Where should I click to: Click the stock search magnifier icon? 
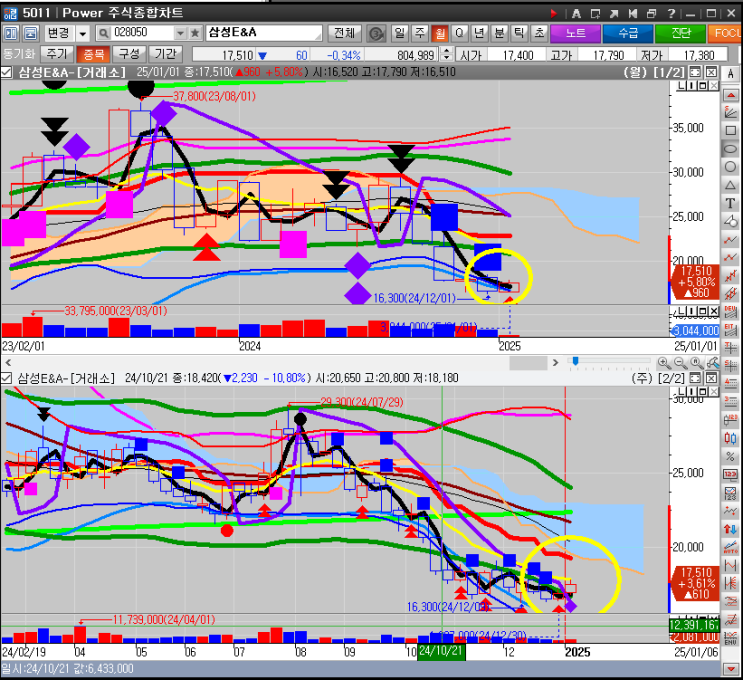click(103, 33)
